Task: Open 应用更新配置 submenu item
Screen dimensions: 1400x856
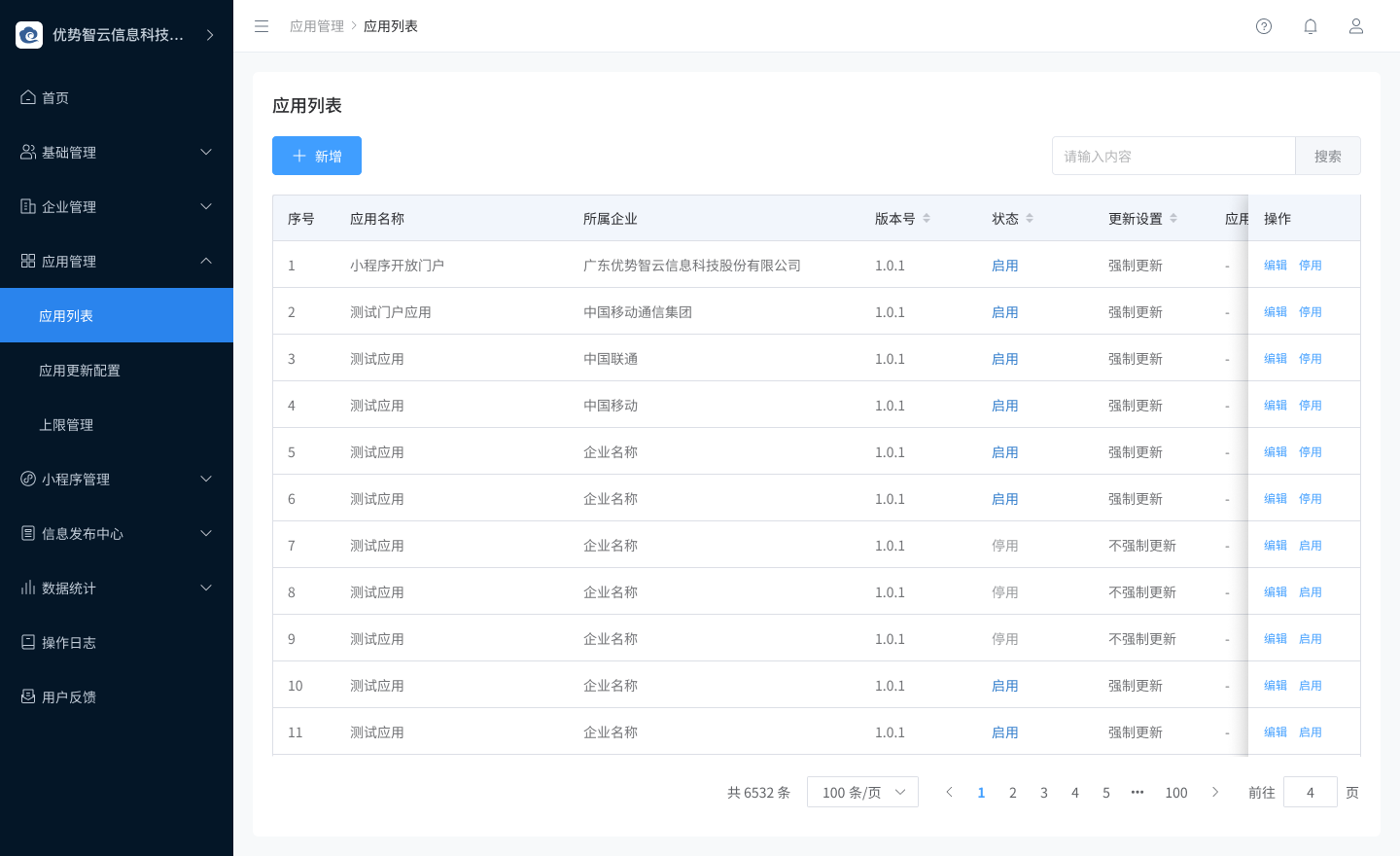Action: pos(117,370)
